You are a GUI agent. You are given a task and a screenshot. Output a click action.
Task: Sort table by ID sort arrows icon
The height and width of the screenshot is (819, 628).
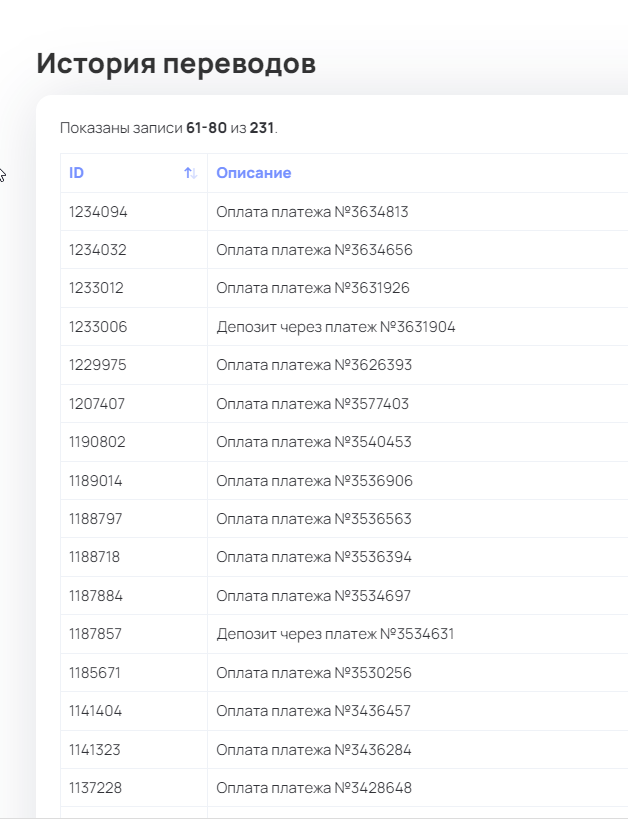(x=190, y=173)
